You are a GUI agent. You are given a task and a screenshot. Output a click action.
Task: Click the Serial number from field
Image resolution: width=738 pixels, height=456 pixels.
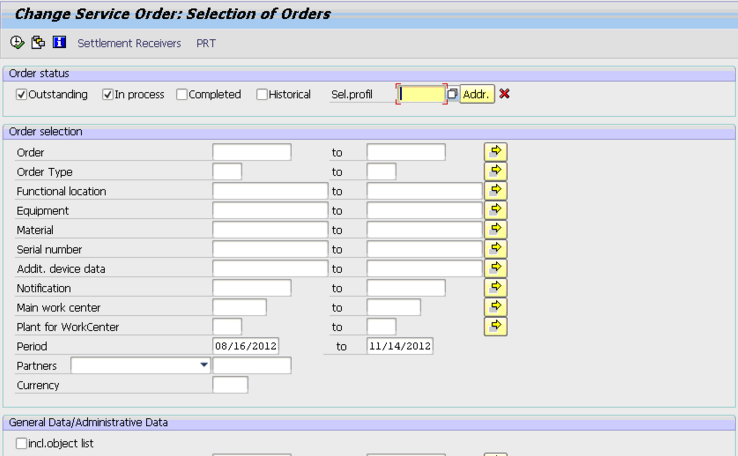click(270, 249)
